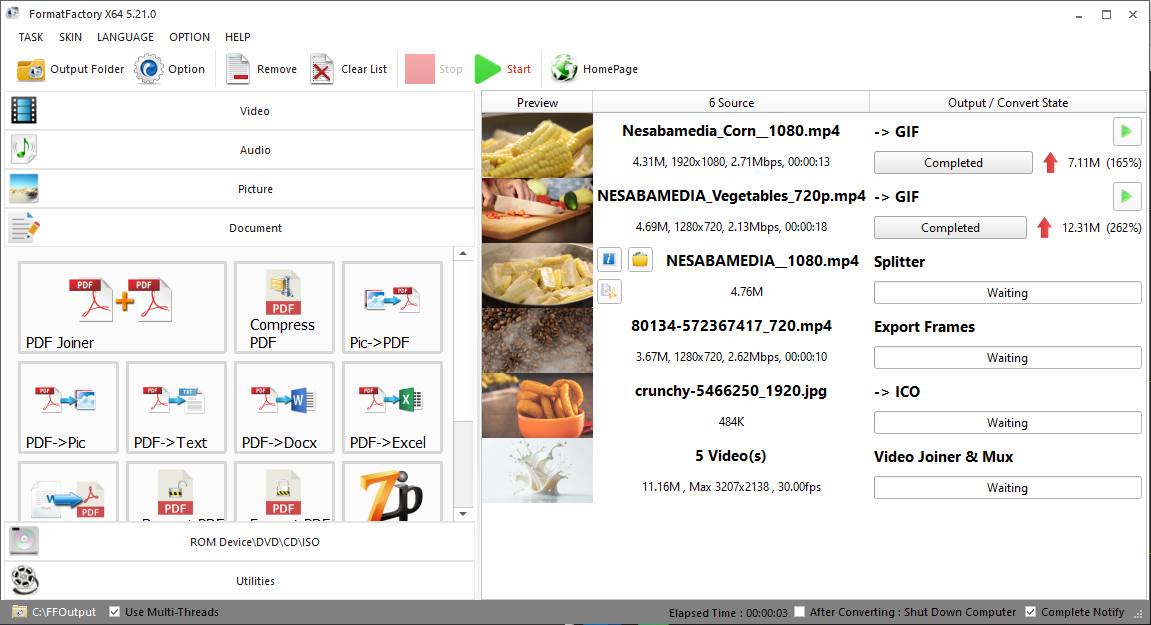The width and height of the screenshot is (1151, 625).
Task: Open the LANGUAGE menu
Action: (125, 37)
